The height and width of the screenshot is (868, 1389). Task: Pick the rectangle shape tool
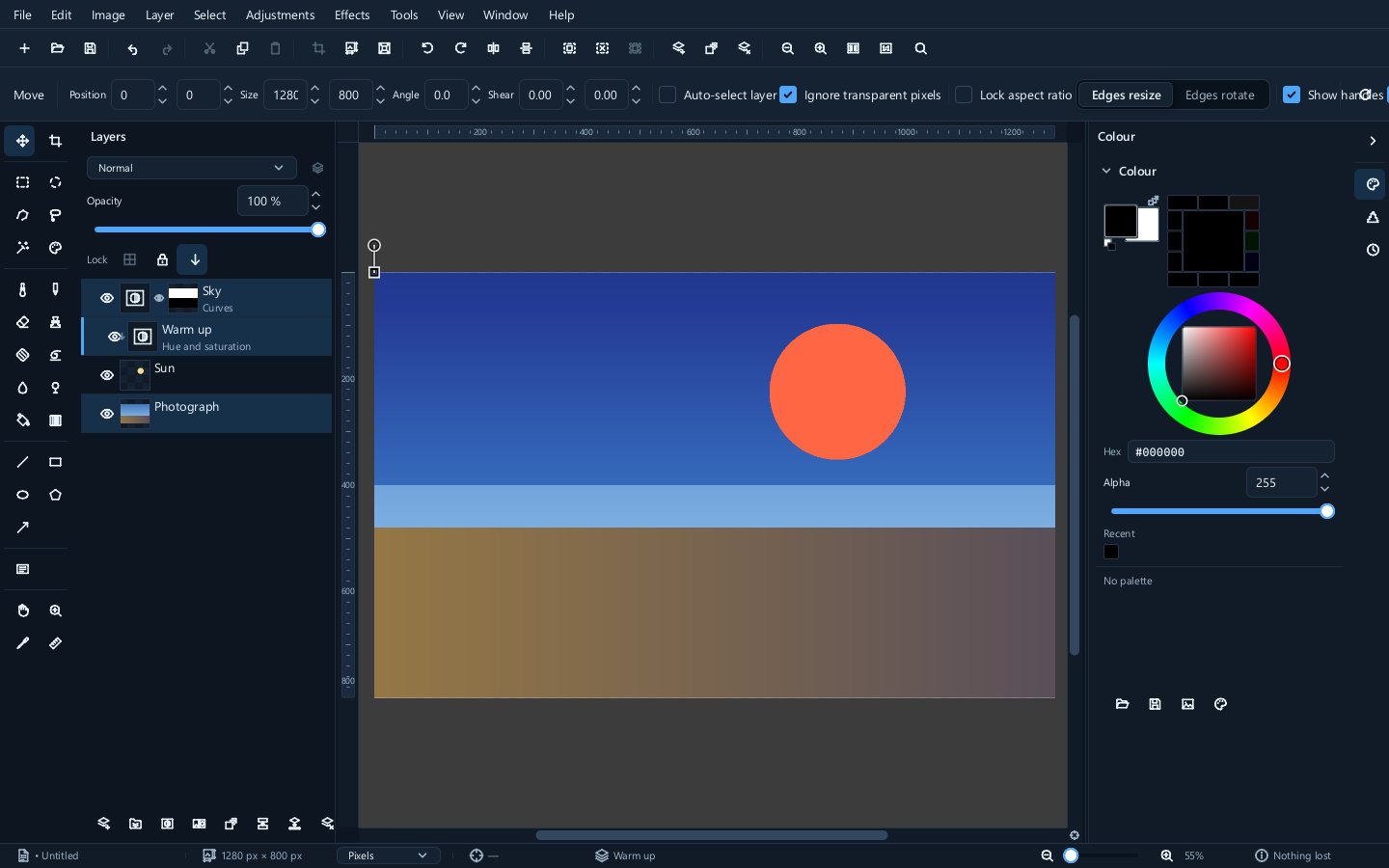[x=55, y=462]
